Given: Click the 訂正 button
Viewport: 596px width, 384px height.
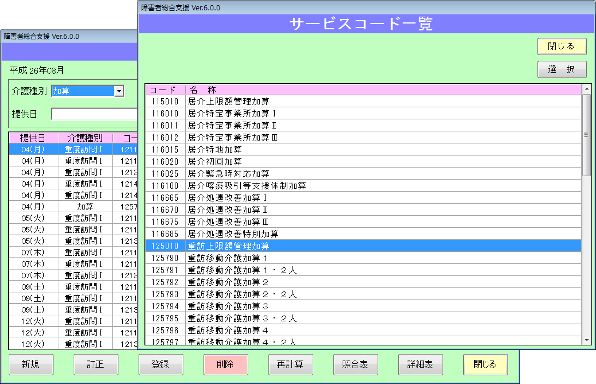Looking at the screenshot, I should (96, 364).
